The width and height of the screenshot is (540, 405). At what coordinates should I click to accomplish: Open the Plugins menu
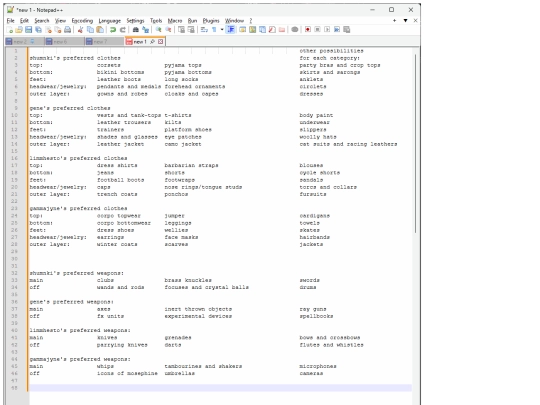coord(211,21)
